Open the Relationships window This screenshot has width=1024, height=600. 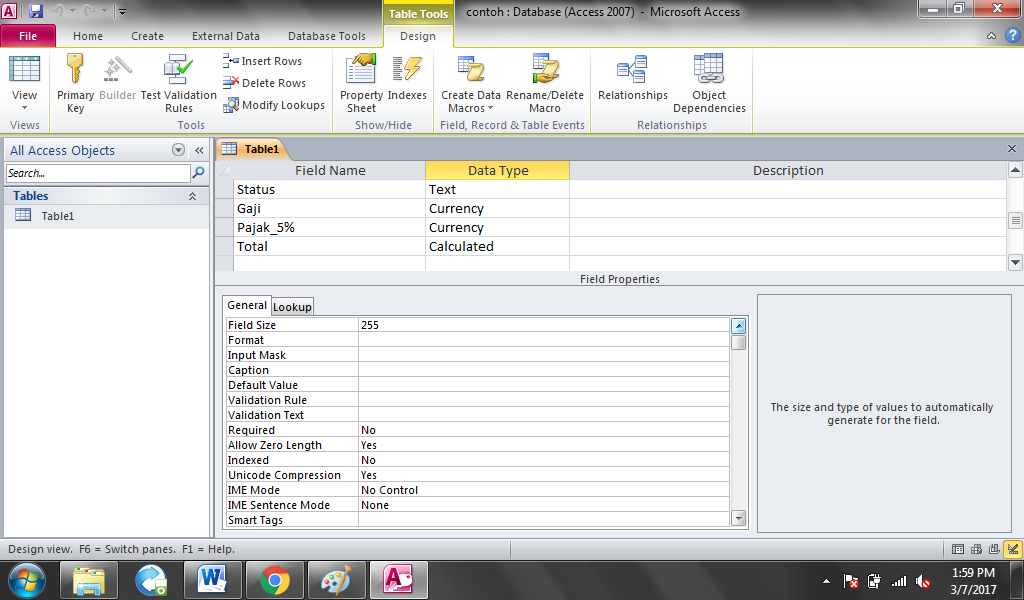click(632, 80)
